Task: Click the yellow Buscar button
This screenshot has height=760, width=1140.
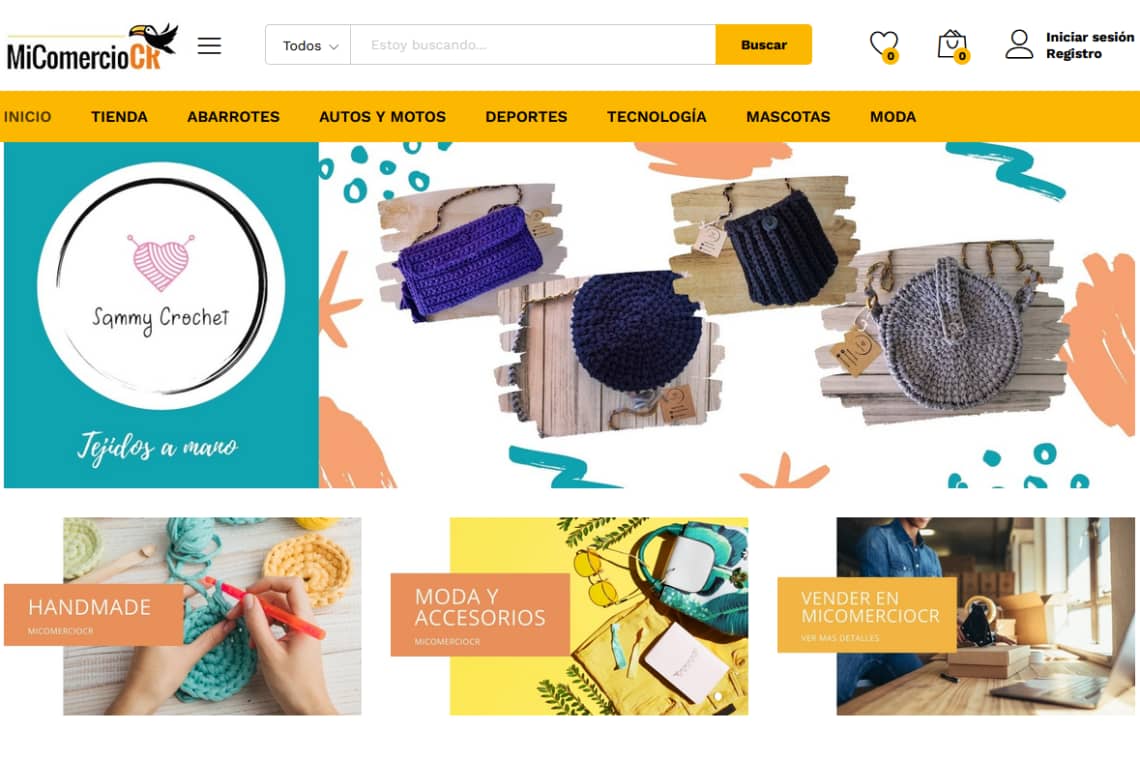Action: coord(763,44)
